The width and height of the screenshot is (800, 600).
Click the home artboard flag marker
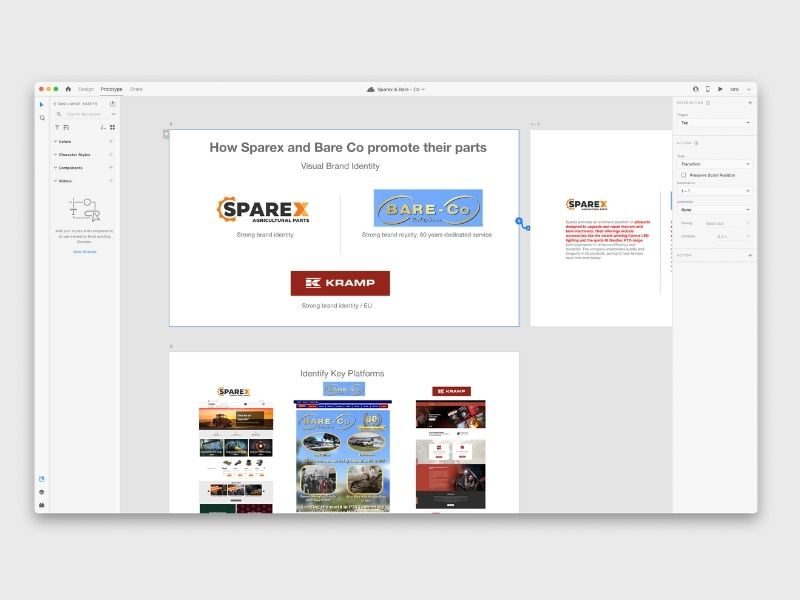(x=166, y=134)
